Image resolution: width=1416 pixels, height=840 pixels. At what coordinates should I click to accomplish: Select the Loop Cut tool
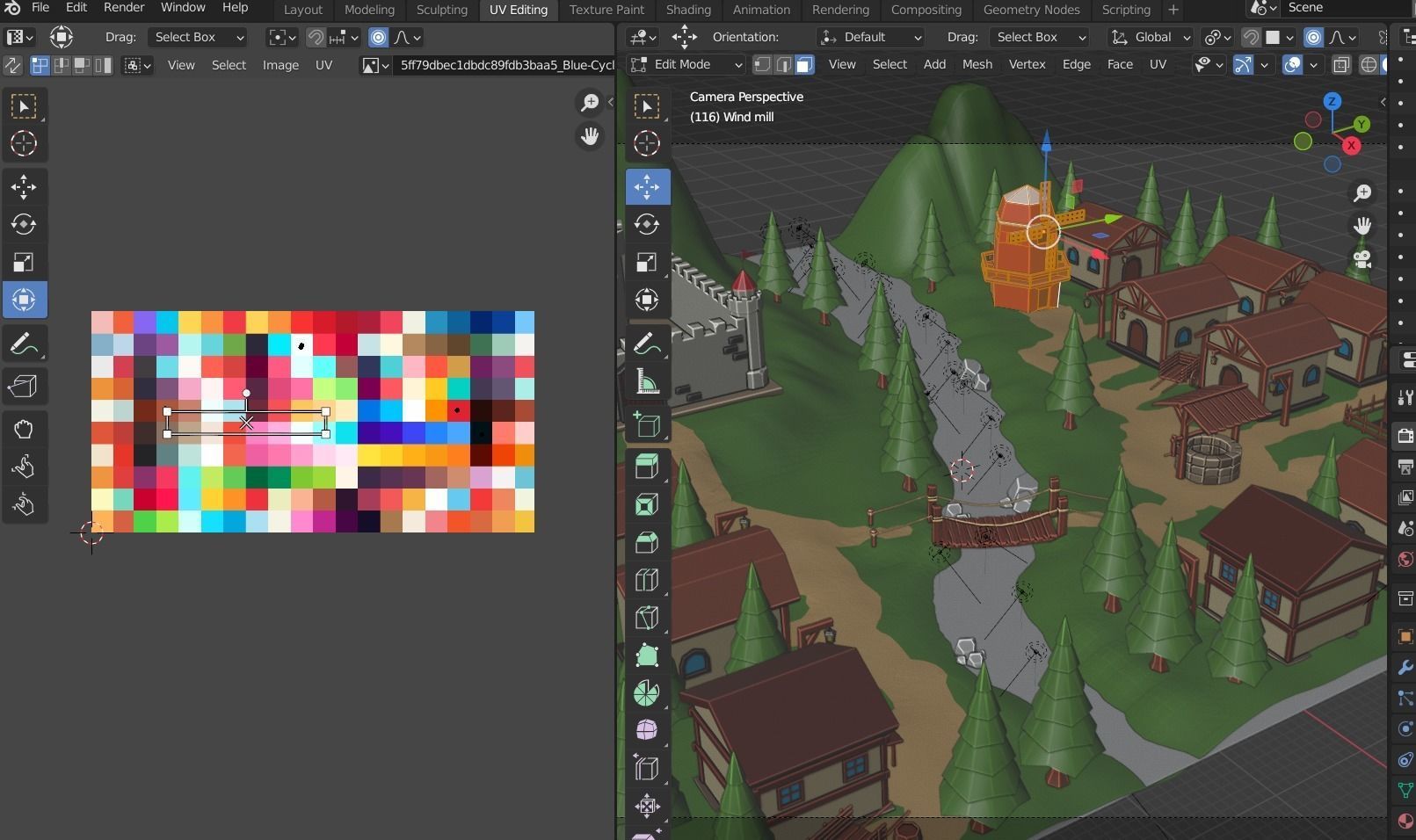point(647,580)
